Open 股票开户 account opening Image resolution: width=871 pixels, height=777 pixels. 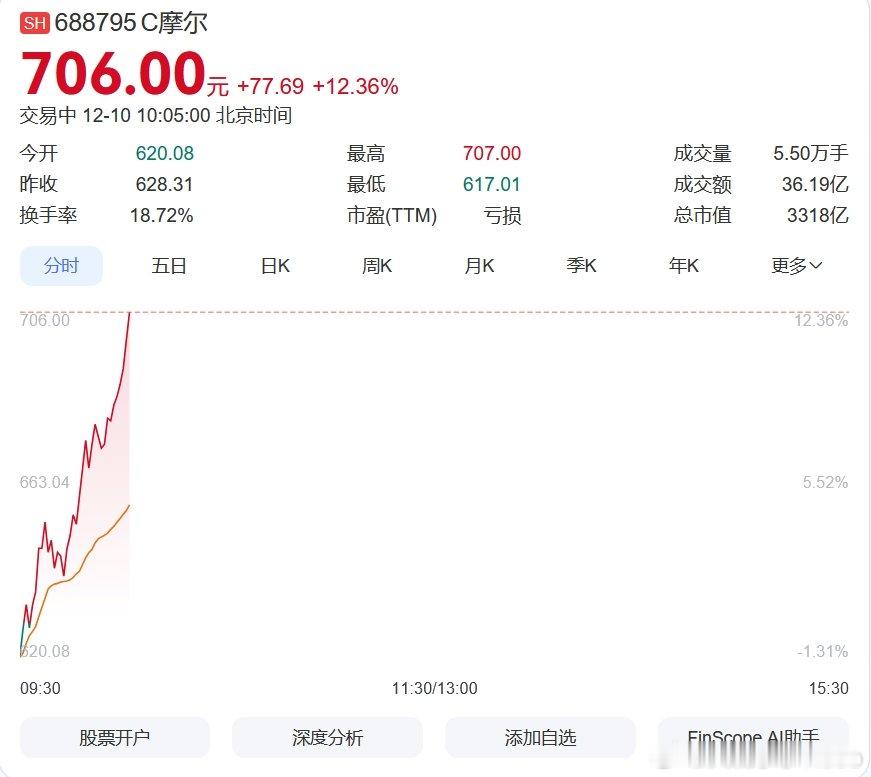113,737
